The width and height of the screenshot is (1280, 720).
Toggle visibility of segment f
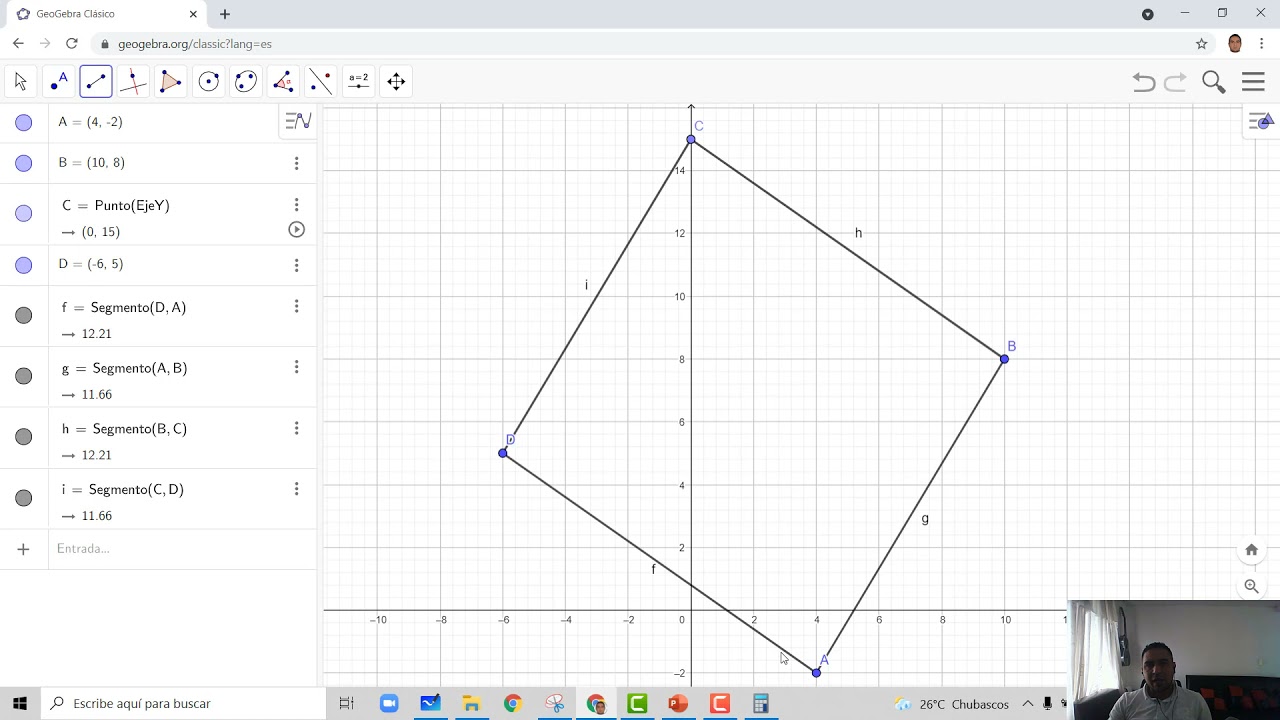pyautogui.click(x=24, y=315)
